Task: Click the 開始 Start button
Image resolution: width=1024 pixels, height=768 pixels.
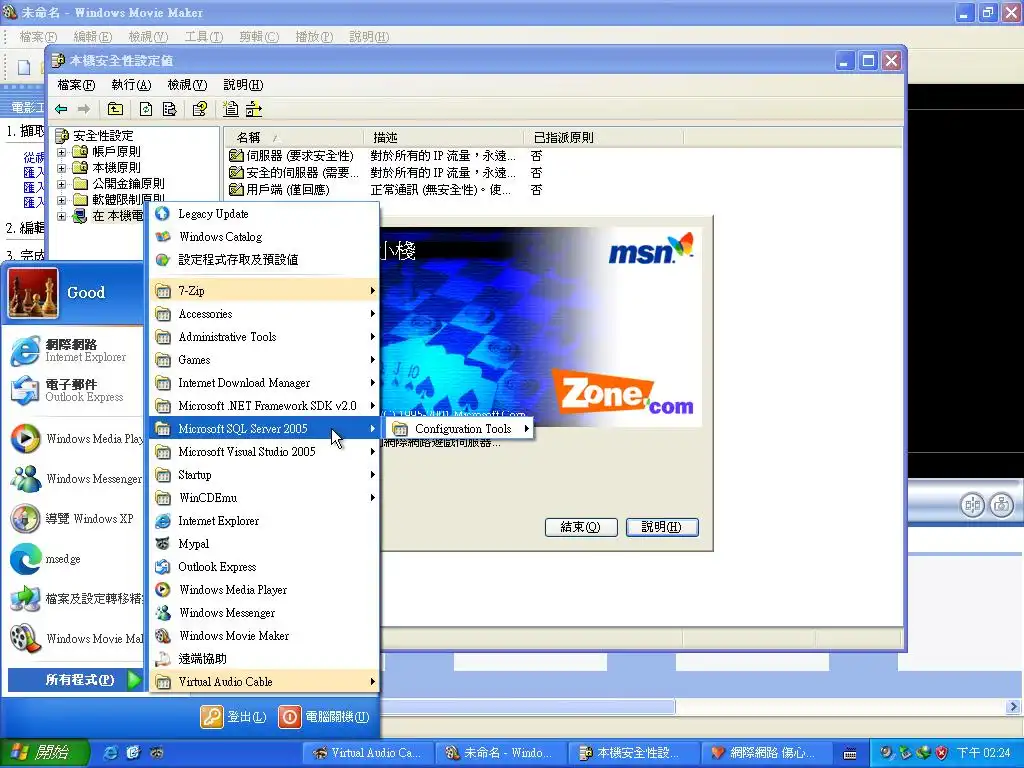Action: (x=43, y=752)
